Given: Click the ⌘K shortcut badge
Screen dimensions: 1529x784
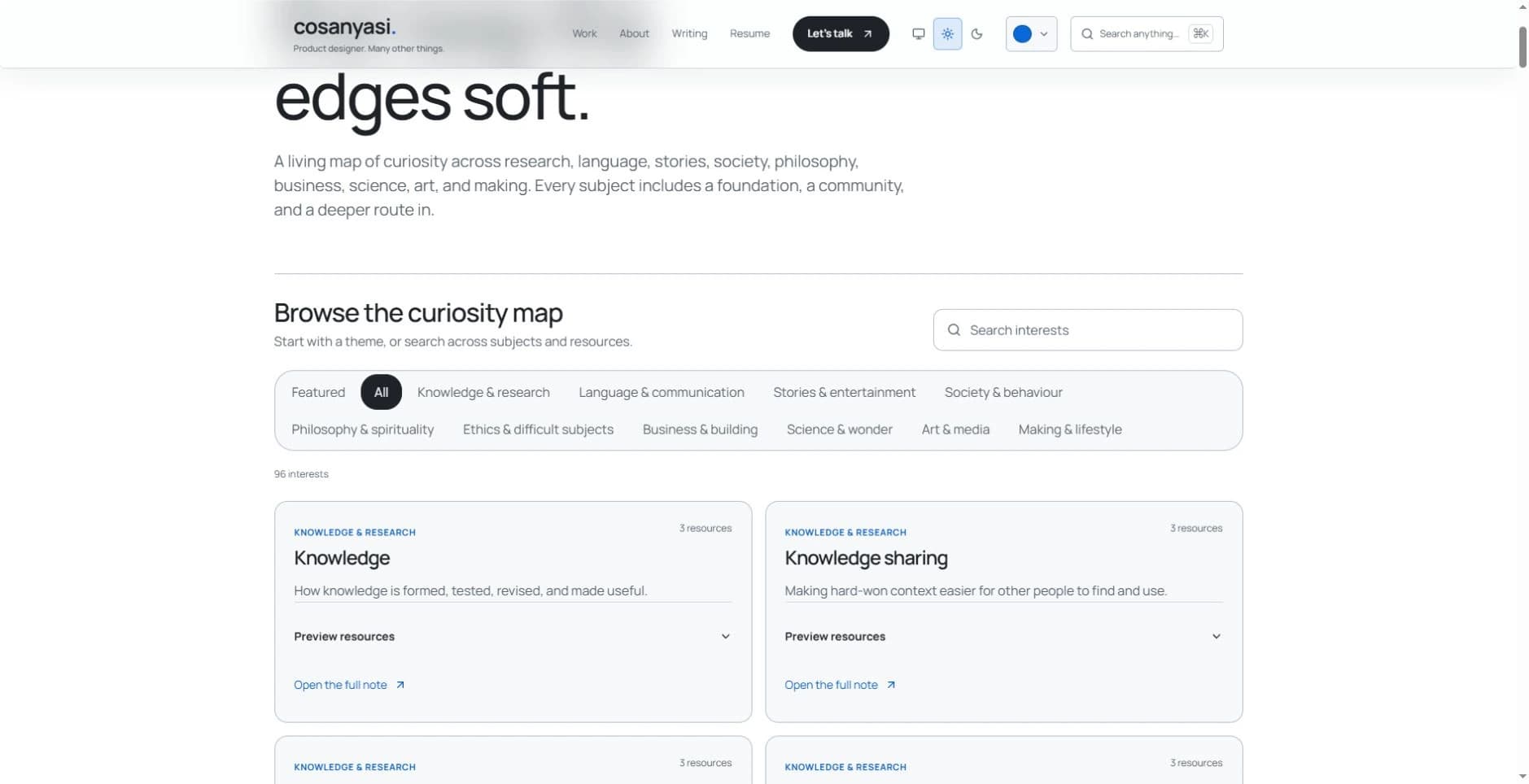Looking at the screenshot, I should tap(1200, 33).
